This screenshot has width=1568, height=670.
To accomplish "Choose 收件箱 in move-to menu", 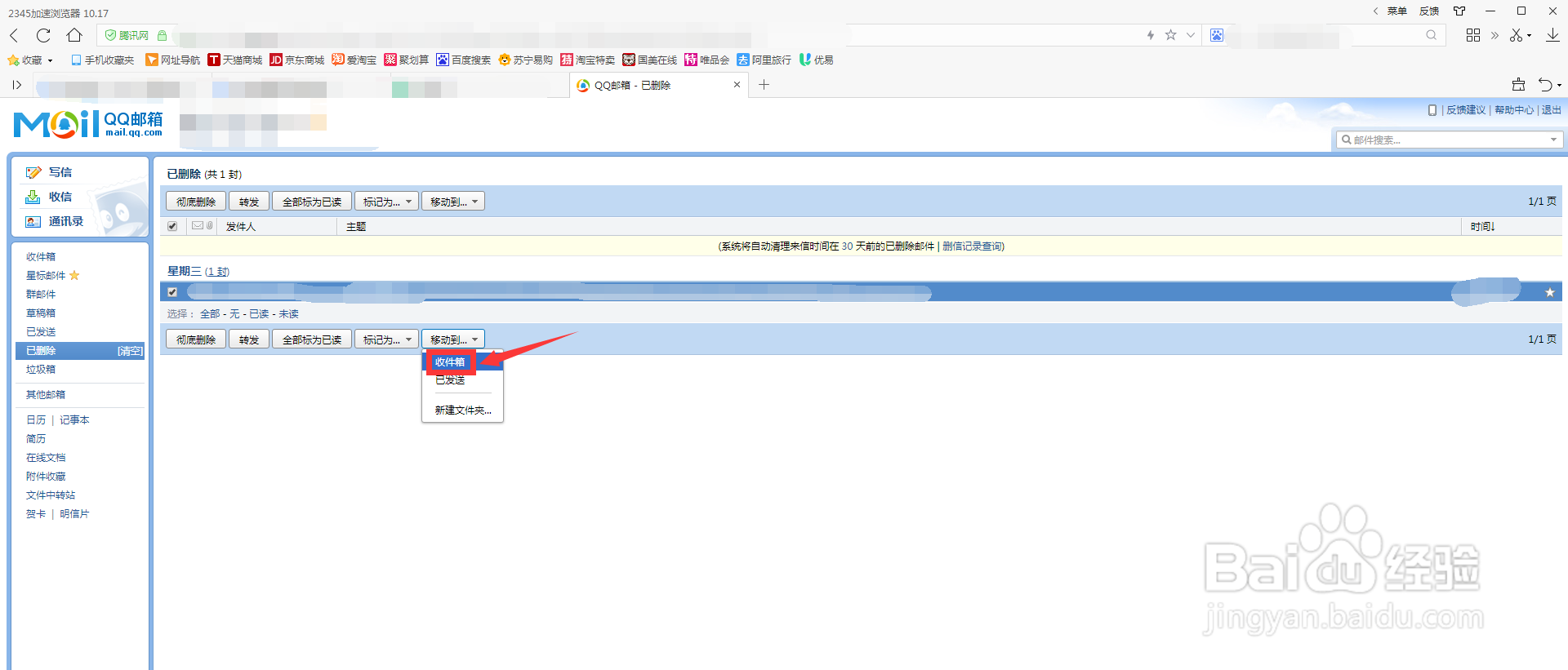I will pos(462,362).
